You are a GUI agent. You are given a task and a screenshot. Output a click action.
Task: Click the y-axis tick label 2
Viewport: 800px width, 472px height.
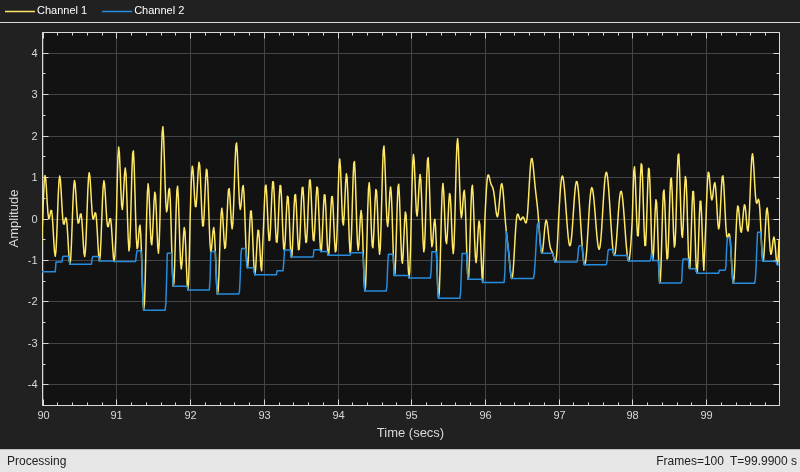35,136
